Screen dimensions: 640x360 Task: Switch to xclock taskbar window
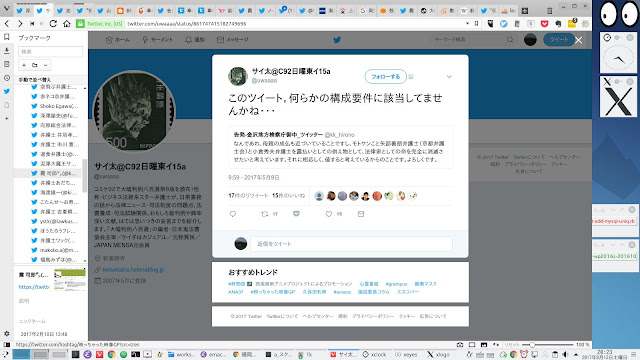click(x=374, y=355)
